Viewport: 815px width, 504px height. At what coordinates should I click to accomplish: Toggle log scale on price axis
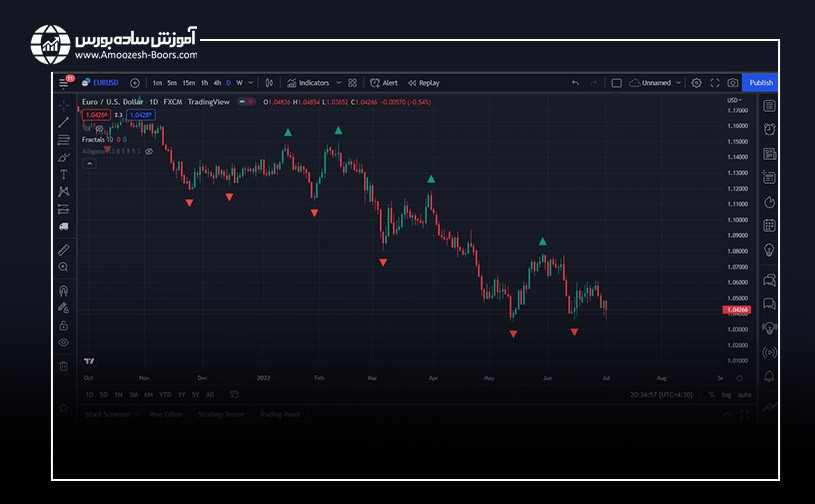725,395
